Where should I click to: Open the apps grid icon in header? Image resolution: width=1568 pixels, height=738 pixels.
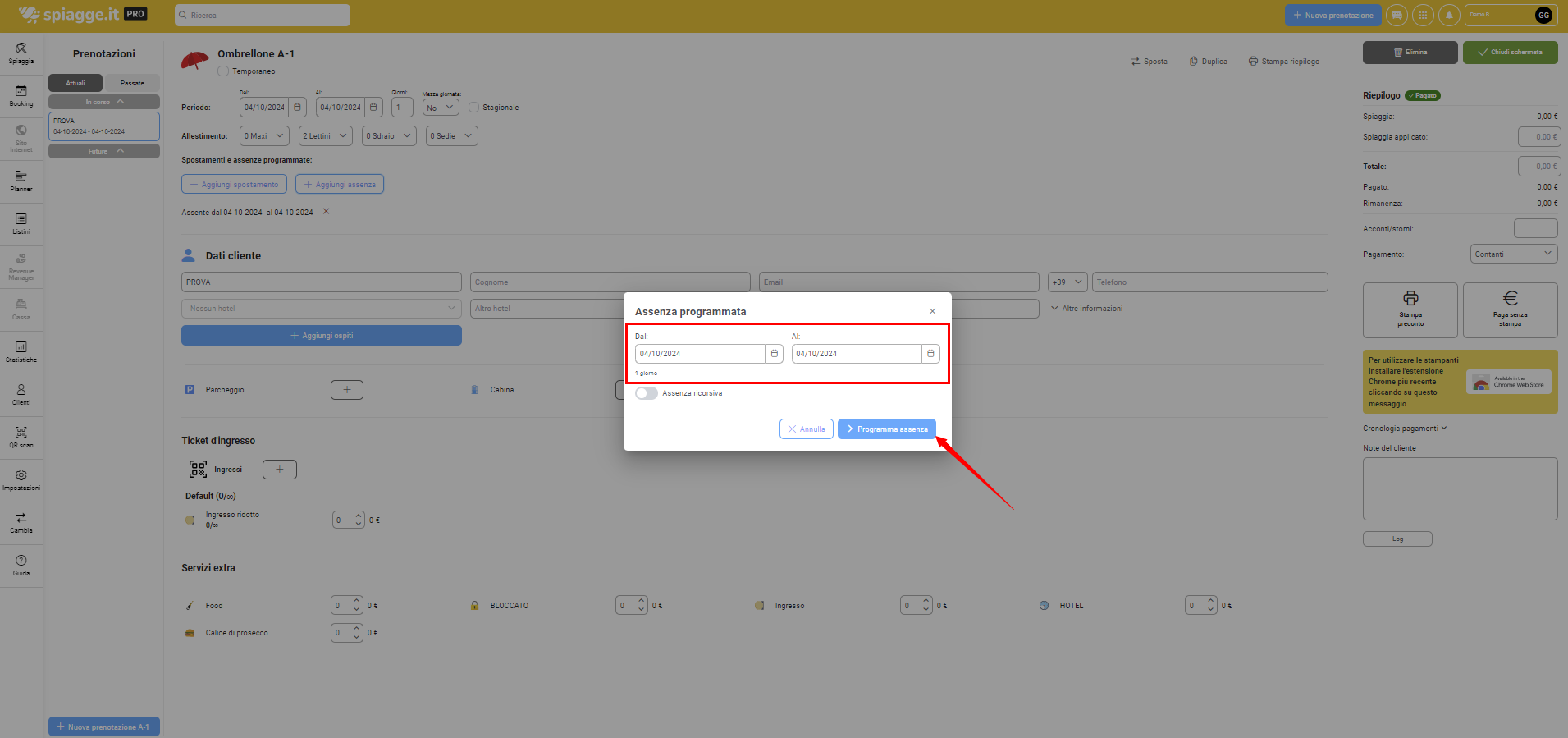tap(1423, 15)
